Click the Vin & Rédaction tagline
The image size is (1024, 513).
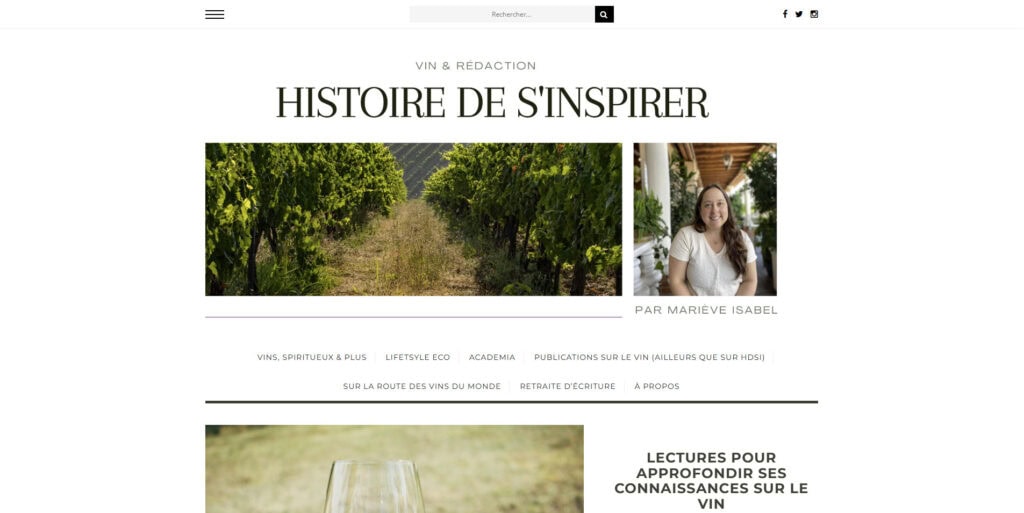[x=475, y=66]
